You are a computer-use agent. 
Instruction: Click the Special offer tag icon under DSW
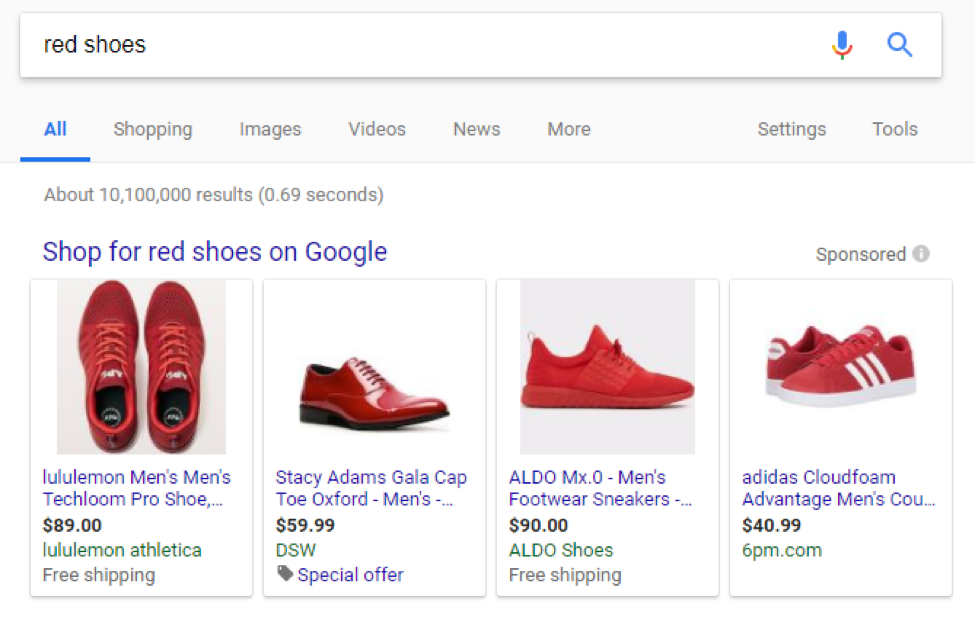pyautogui.click(x=285, y=574)
